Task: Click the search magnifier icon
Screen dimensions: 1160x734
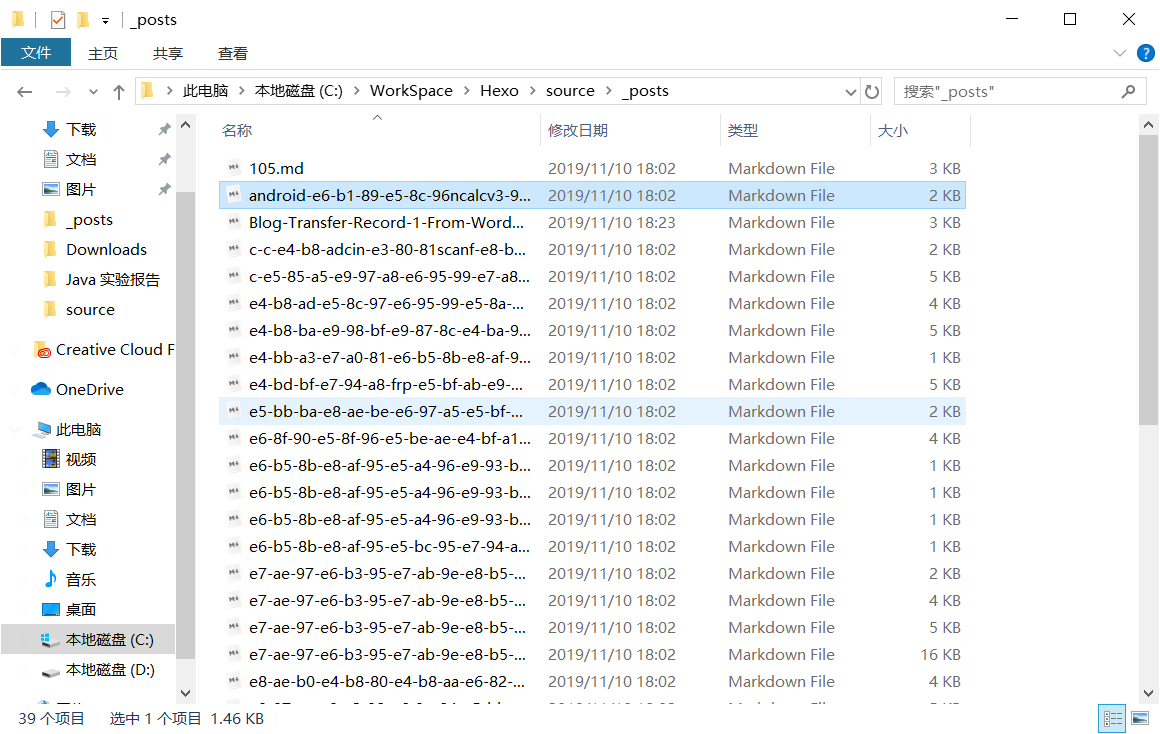Action: [1128, 91]
